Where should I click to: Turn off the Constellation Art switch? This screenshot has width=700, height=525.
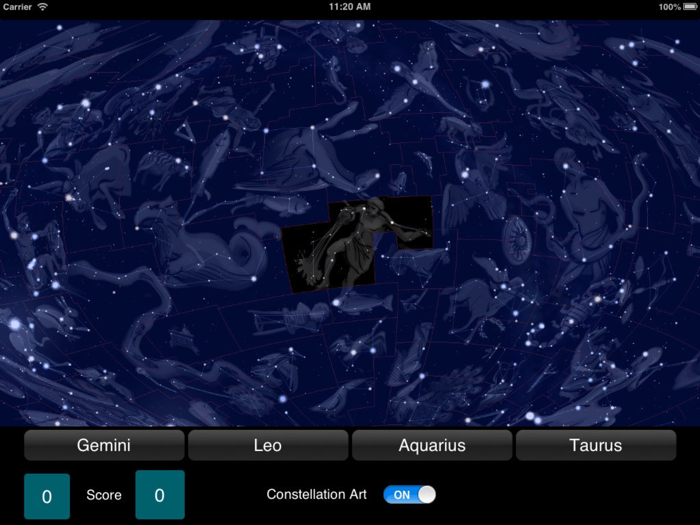coord(409,495)
